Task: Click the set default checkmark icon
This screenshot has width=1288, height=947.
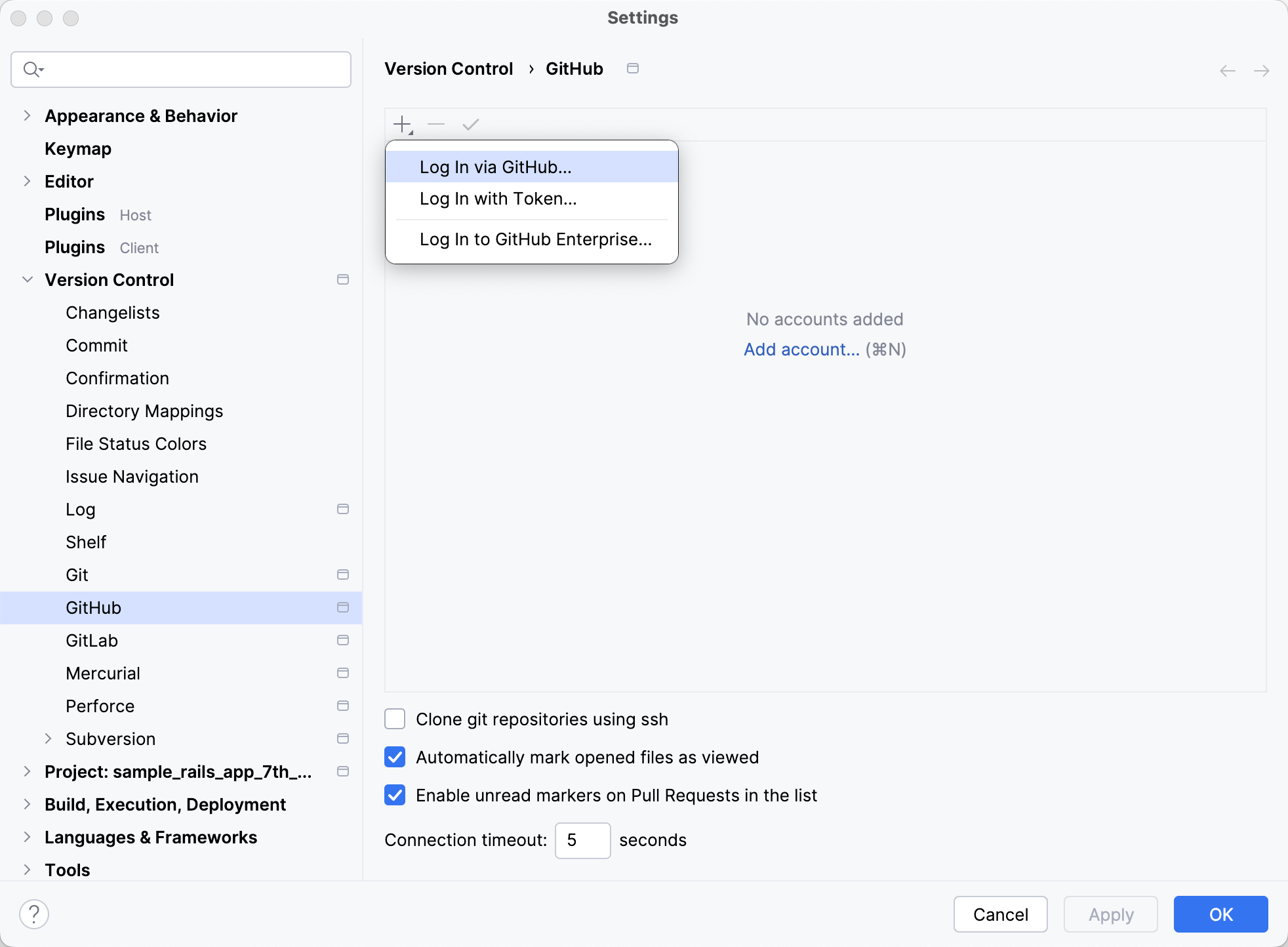Action: pos(471,123)
